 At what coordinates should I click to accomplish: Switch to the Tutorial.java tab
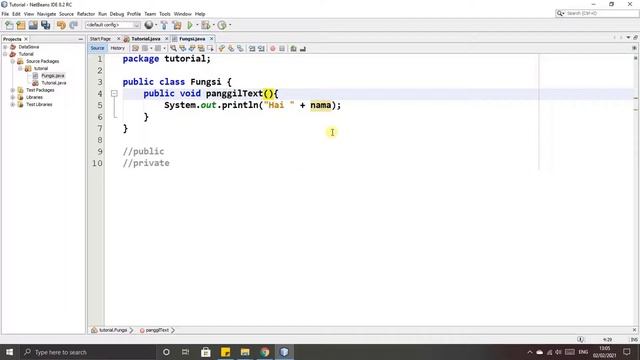(146, 39)
